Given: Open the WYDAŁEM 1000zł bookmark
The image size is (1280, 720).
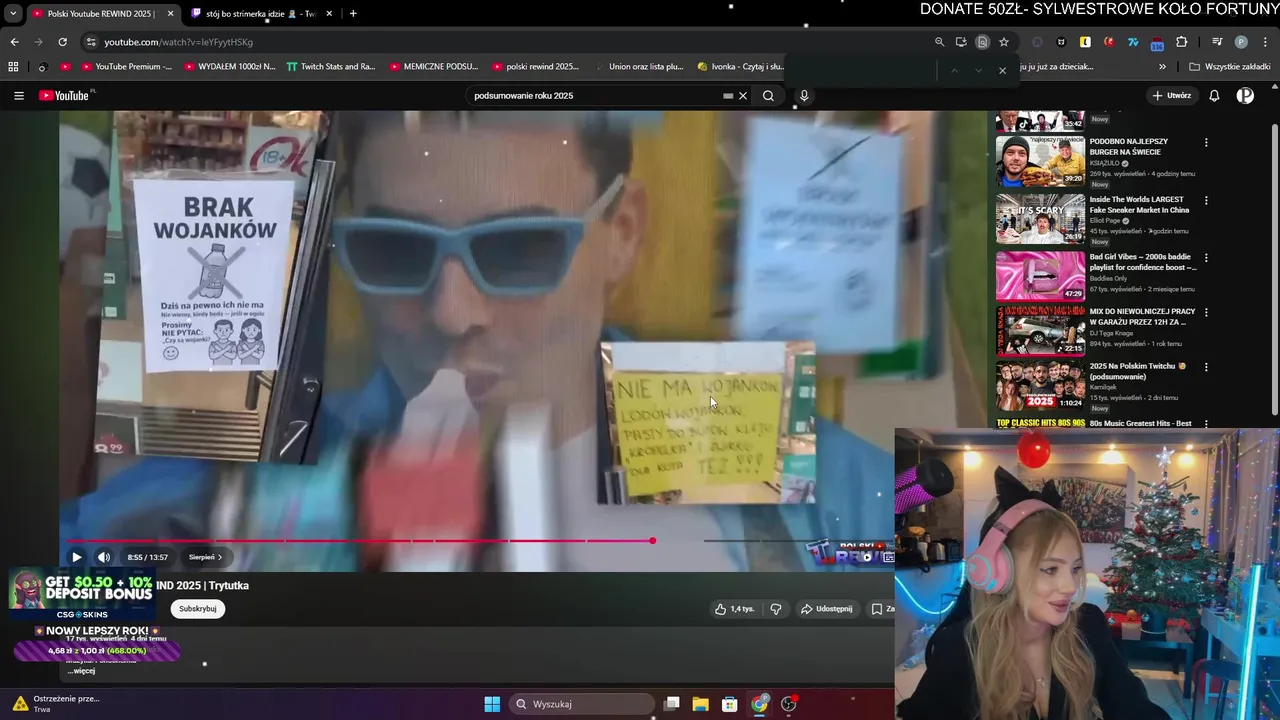Looking at the screenshot, I should [x=229, y=67].
